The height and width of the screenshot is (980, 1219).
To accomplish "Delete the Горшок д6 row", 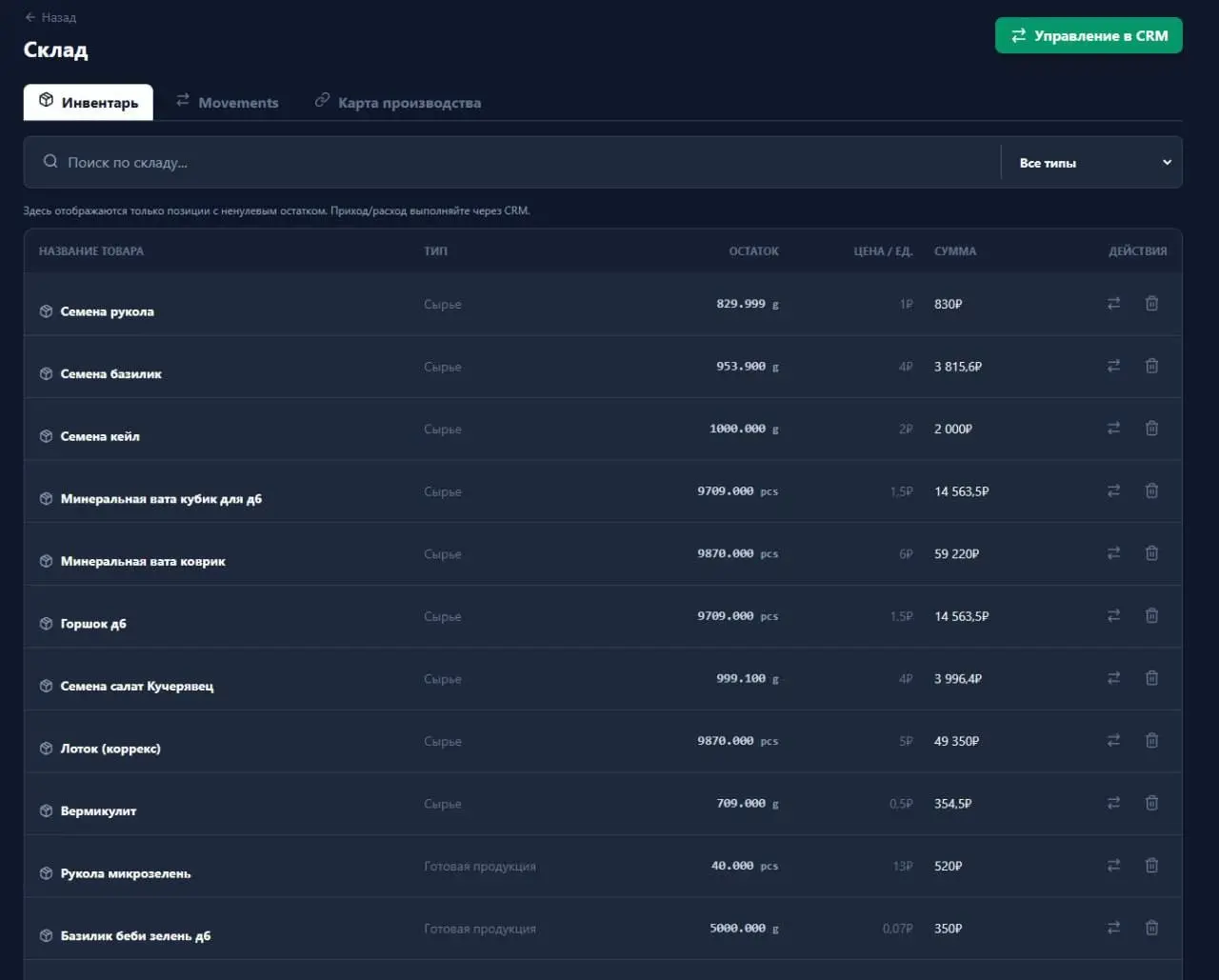I will (1151, 616).
